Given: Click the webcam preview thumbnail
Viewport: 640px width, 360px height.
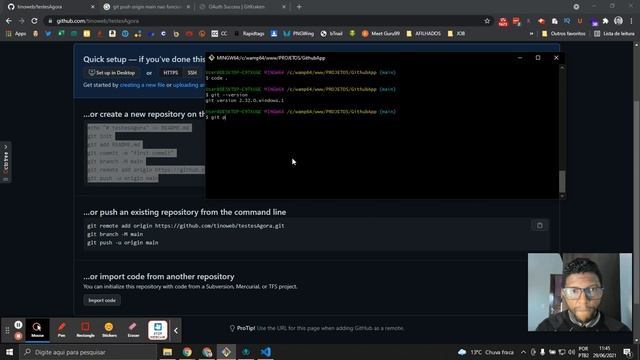Looking at the screenshot, I should tap(580, 292).
